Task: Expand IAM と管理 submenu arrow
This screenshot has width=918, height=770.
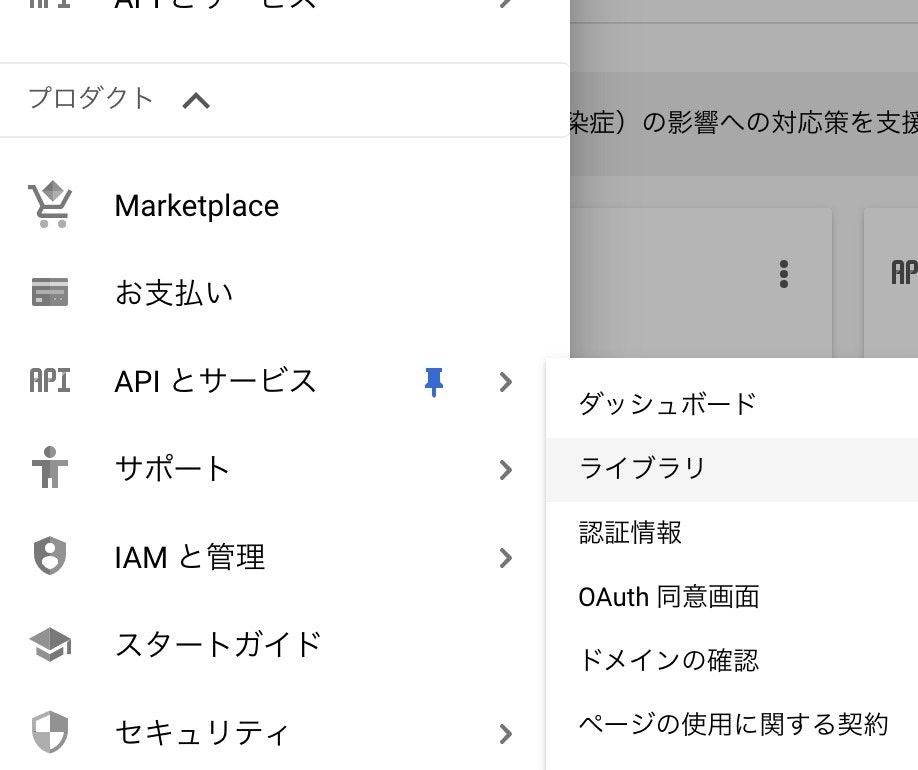Action: point(506,558)
